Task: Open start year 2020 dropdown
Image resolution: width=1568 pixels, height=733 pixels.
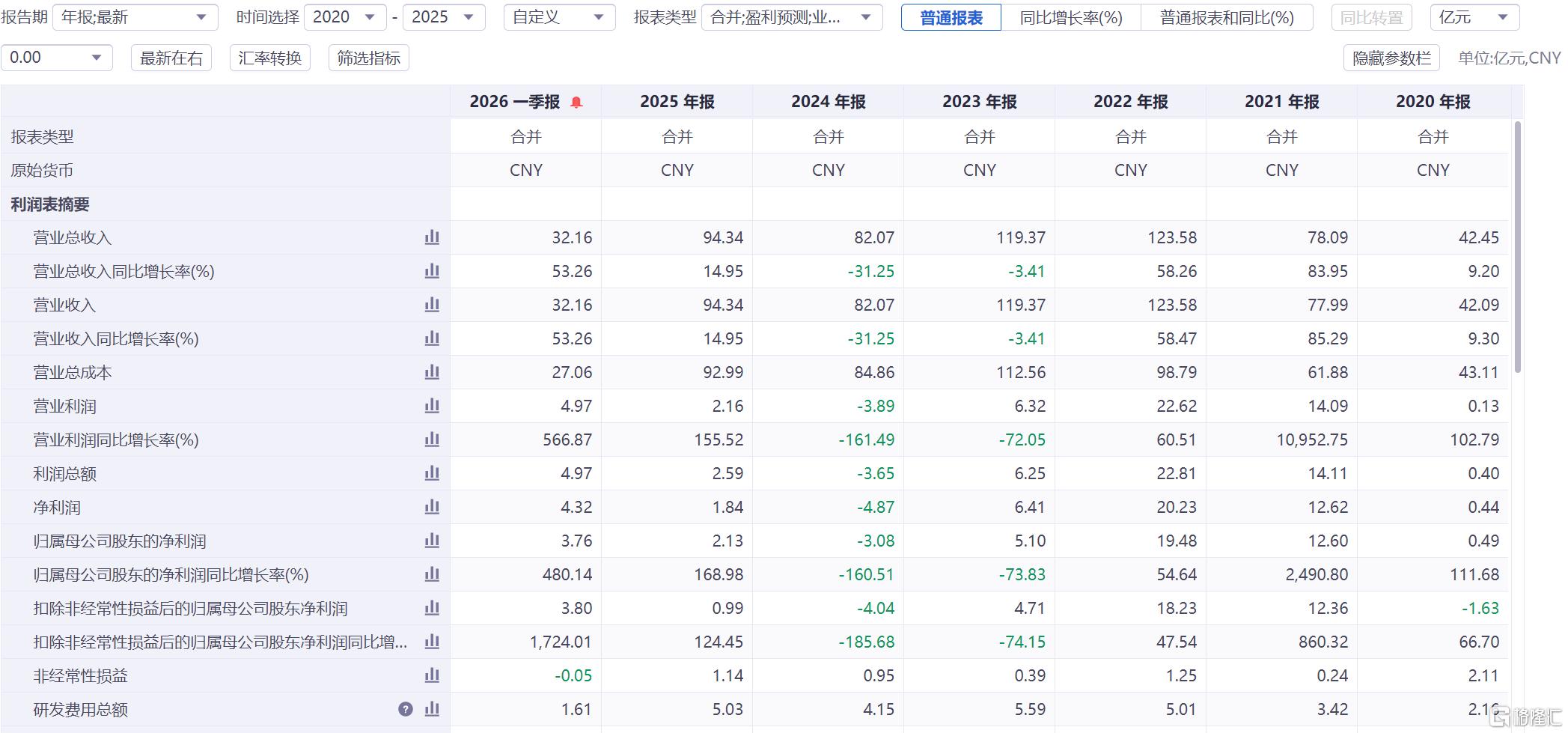Action: 345,17
